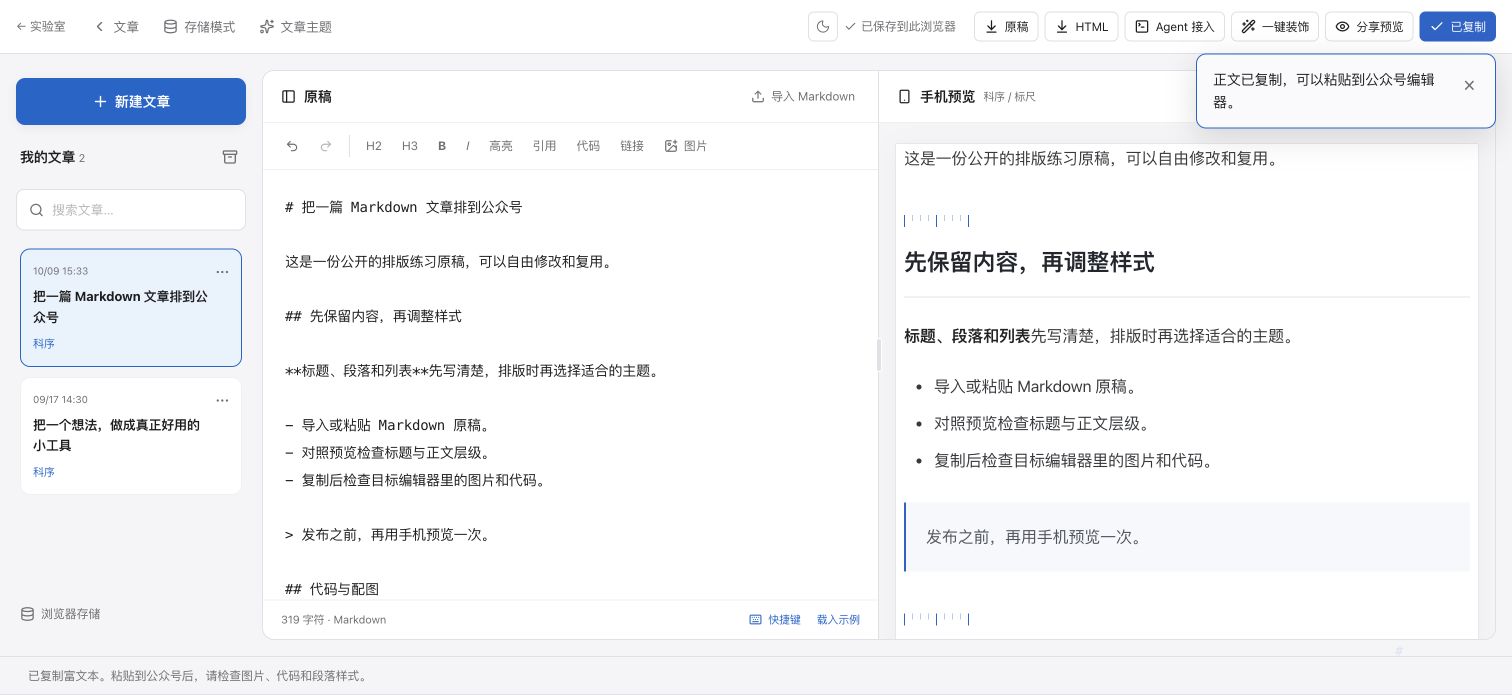
Task: Toggle bold formatting B
Action: [x=442, y=146]
